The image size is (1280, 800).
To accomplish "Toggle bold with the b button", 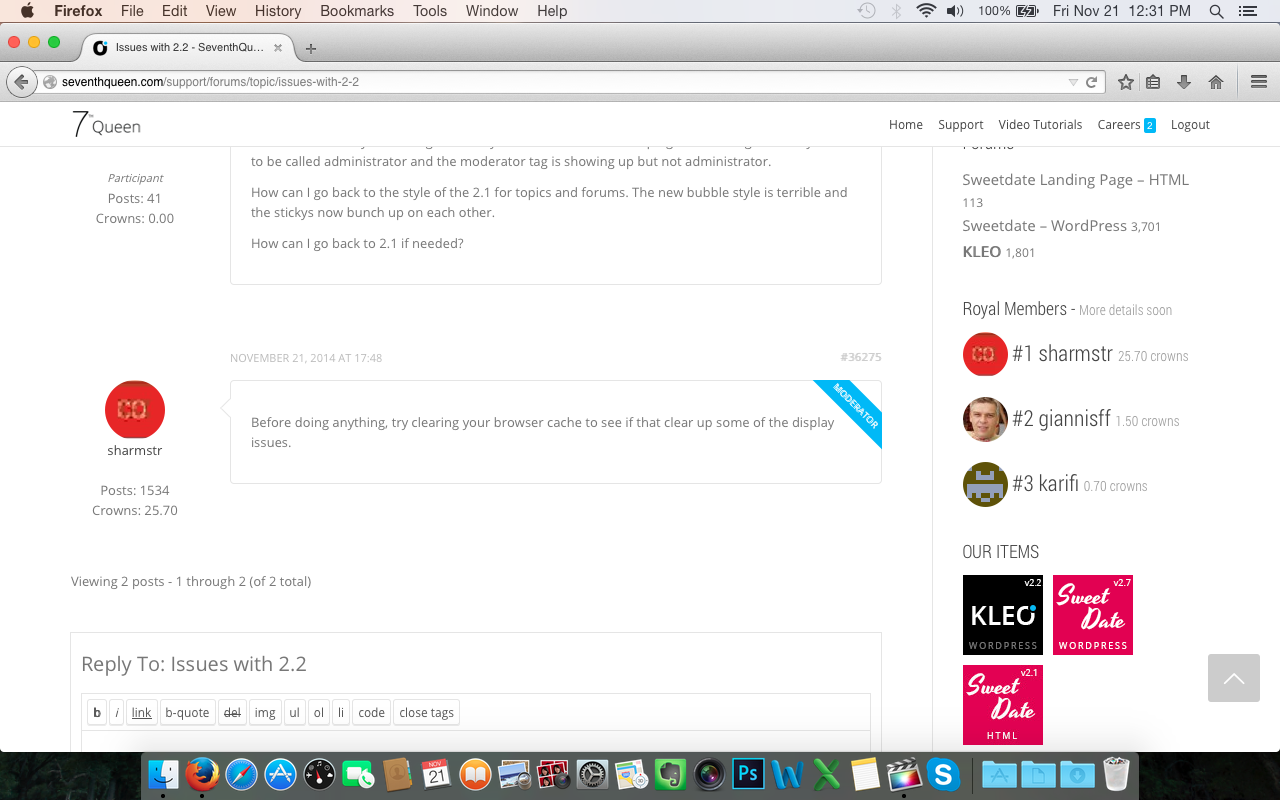I will (97, 713).
